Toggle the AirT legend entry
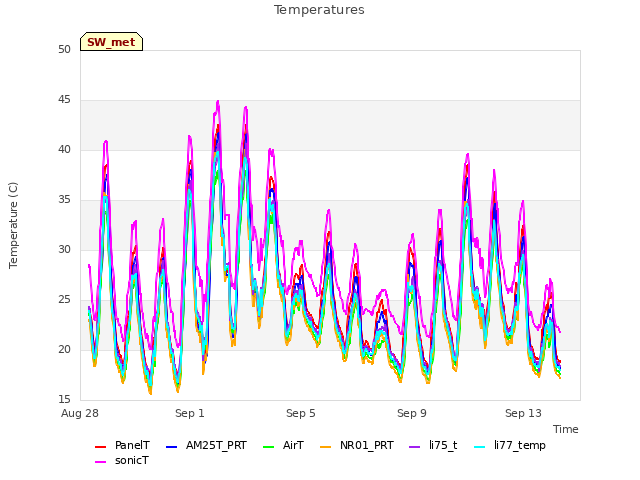 [284, 445]
